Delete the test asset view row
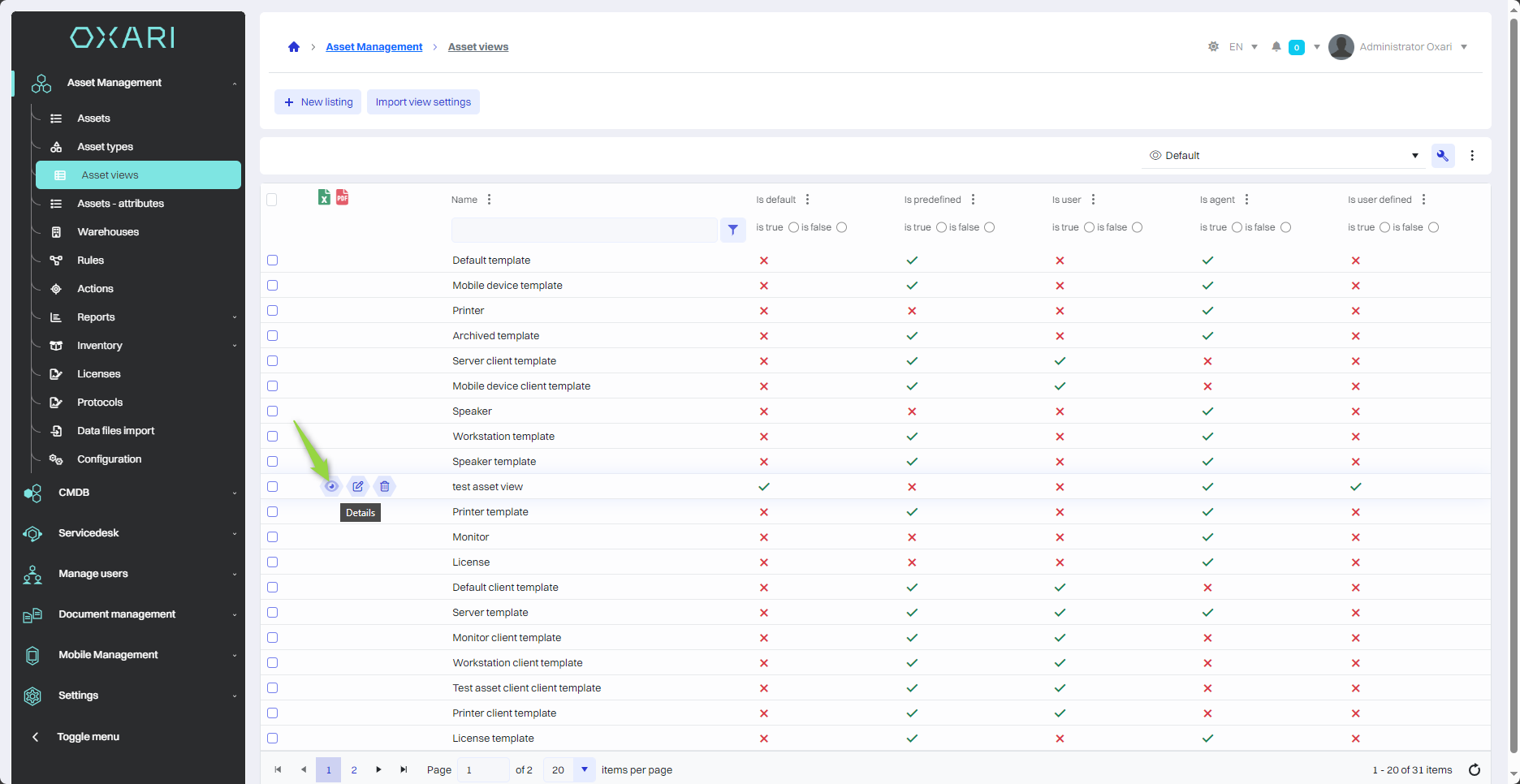1520x784 pixels. [x=385, y=487]
